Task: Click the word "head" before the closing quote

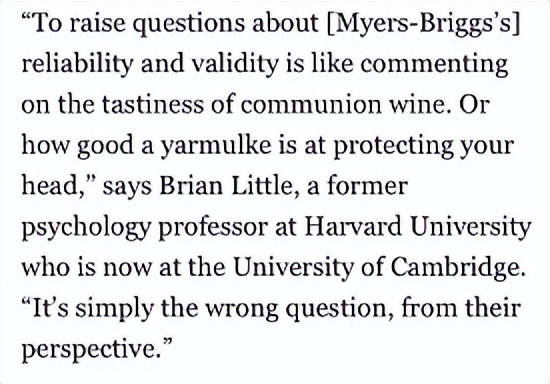Action: (x=50, y=185)
